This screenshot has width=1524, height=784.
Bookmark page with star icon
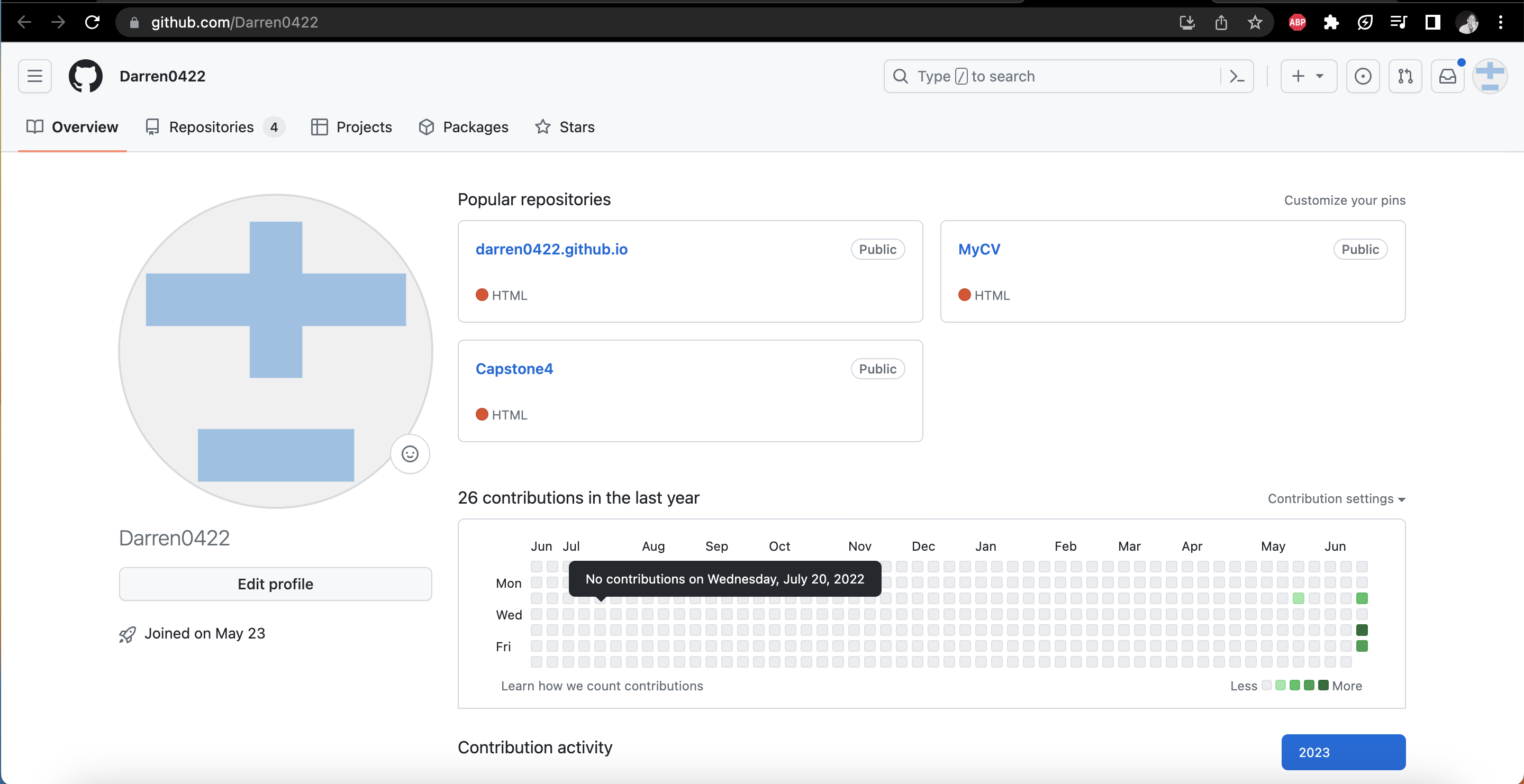[x=1254, y=22]
